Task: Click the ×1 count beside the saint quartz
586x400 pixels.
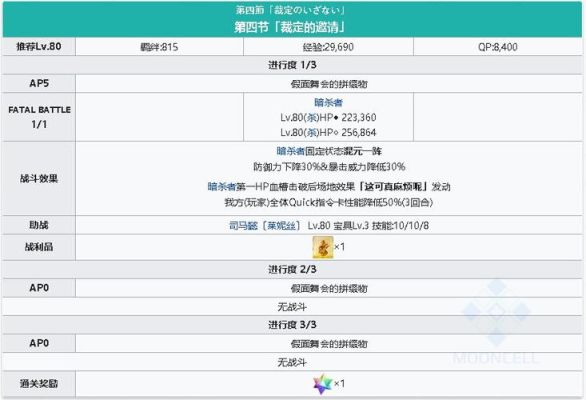Action: coord(339,384)
